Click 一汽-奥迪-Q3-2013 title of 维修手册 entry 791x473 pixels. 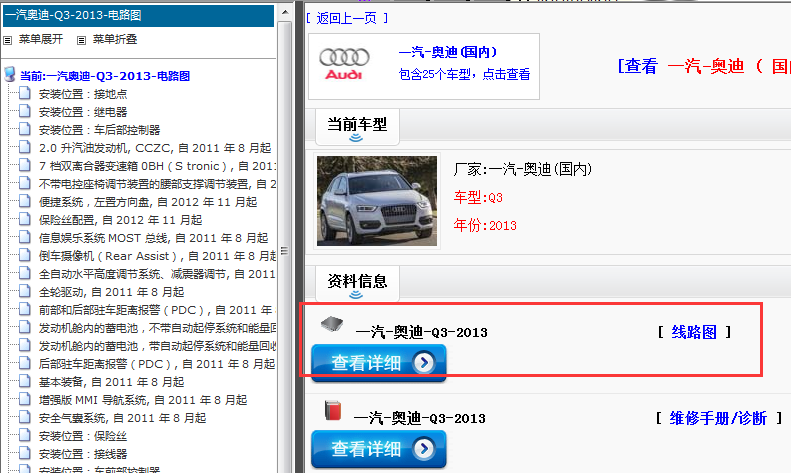pyautogui.click(x=420, y=418)
